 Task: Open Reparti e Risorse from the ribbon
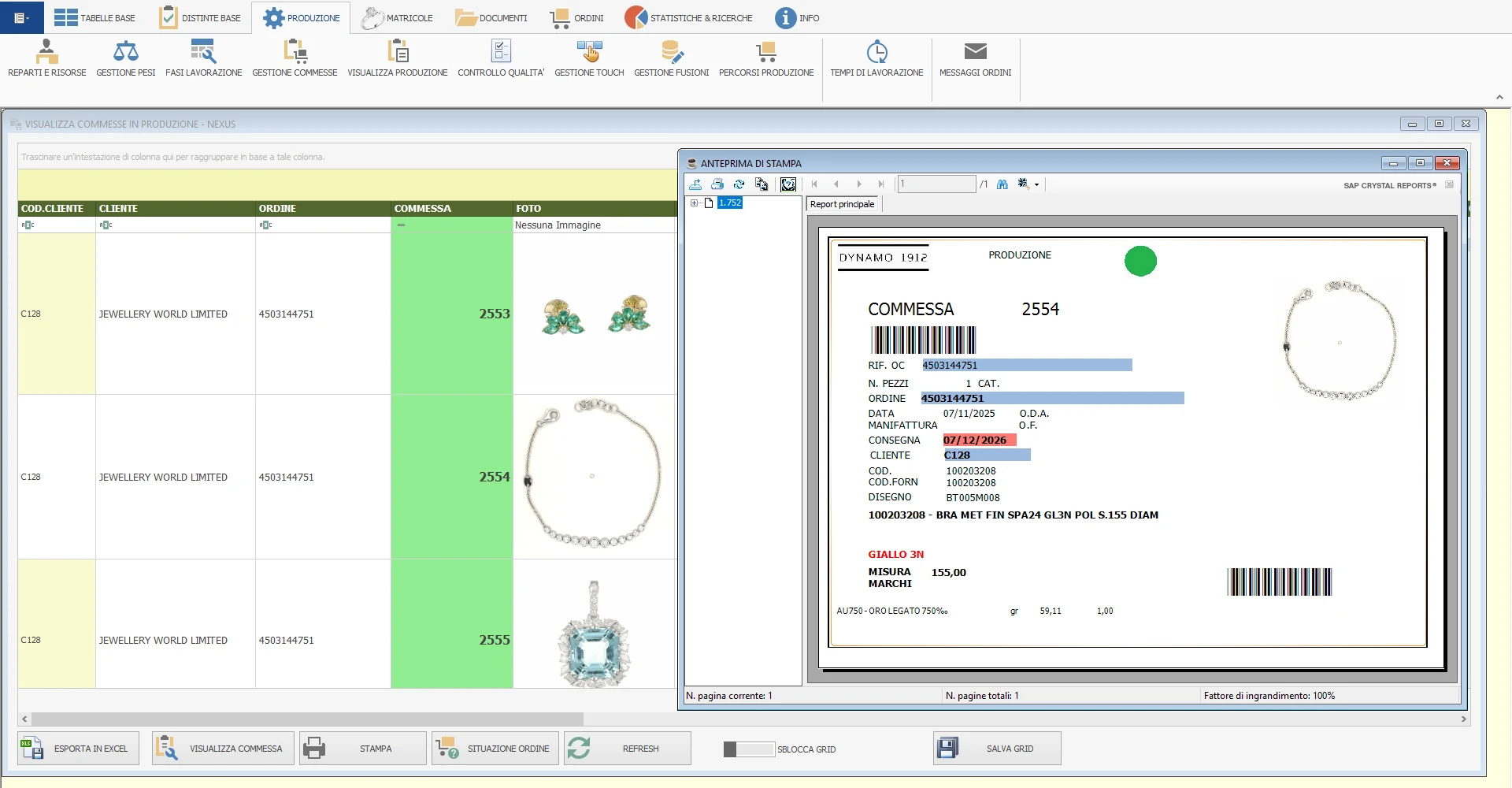(47, 58)
